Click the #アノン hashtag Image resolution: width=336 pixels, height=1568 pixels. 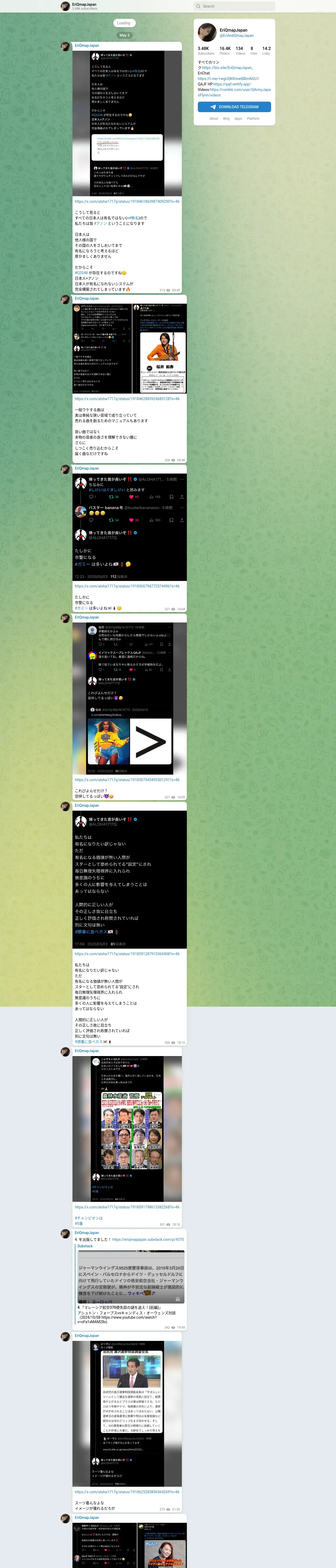click(x=101, y=223)
